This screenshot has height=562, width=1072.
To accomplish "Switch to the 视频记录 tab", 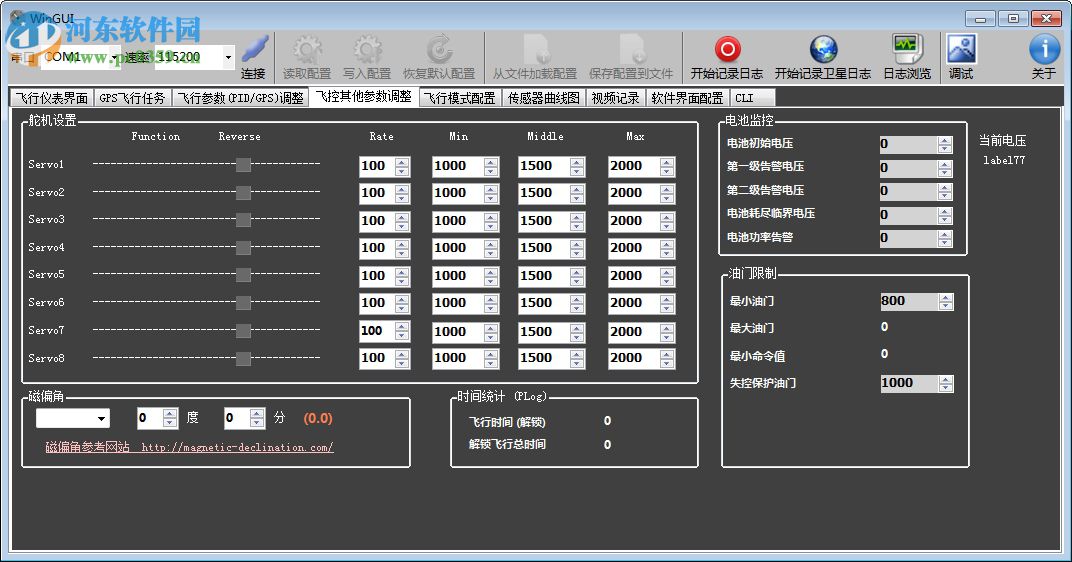I will point(615,98).
